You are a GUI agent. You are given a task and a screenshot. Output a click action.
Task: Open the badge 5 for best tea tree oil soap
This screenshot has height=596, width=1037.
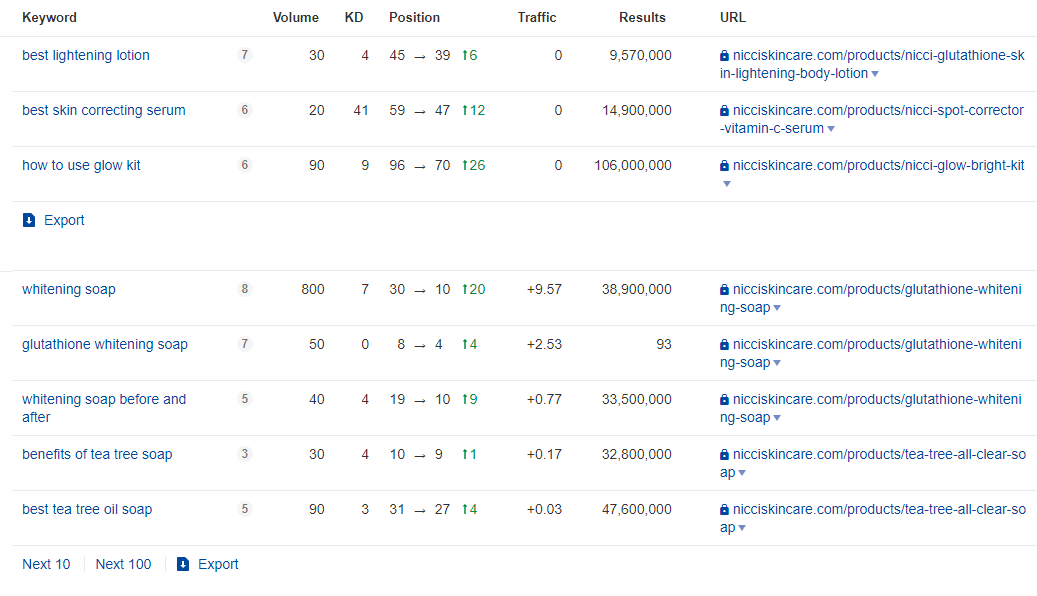[x=245, y=509]
